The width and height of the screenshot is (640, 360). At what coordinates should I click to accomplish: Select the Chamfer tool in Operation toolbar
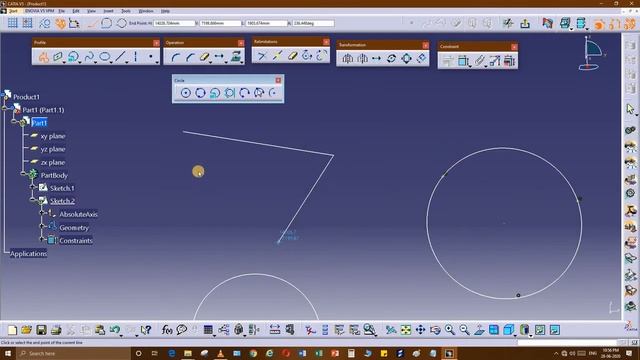pos(190,58)
